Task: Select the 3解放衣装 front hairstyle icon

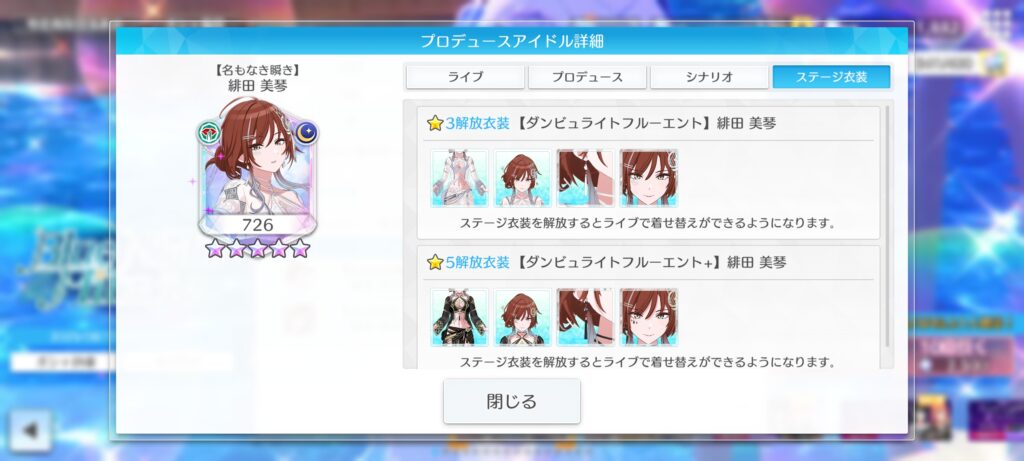Action: coord(522,178)
